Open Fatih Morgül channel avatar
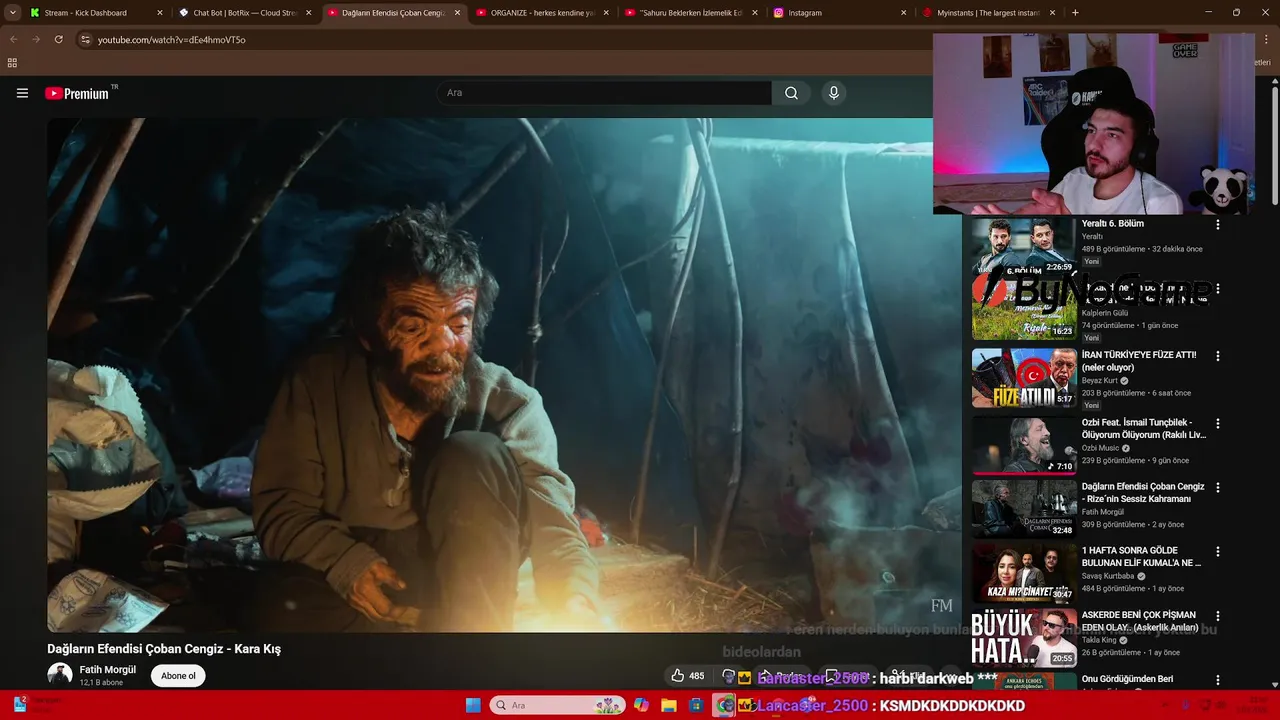Screen dimensions: 1280x720 click(x=60, y=675)
